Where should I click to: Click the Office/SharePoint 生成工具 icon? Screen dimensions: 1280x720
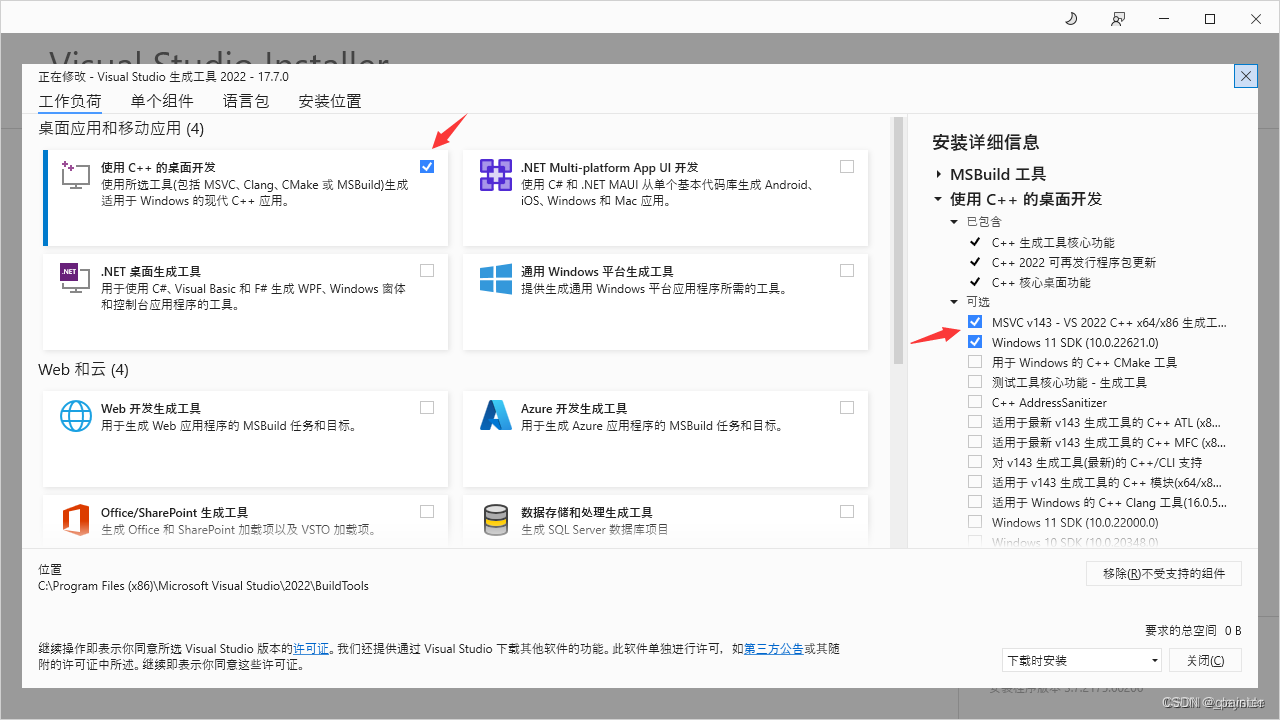click(x=76, y=520)
